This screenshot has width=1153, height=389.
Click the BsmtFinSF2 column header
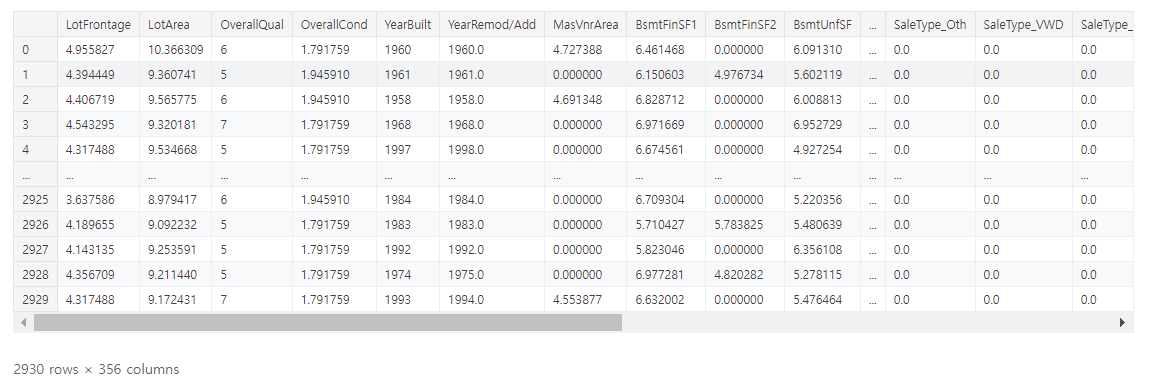[x=745, y=24]
